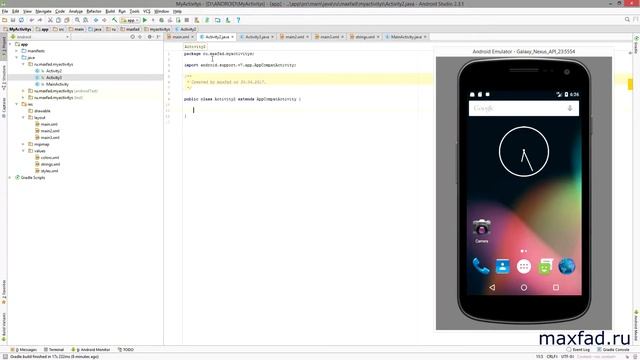The height and width of the screenshot is (360, 640).
Task: Click Sync Project with Gradle Files icon
Action: (x=207, y=20)
